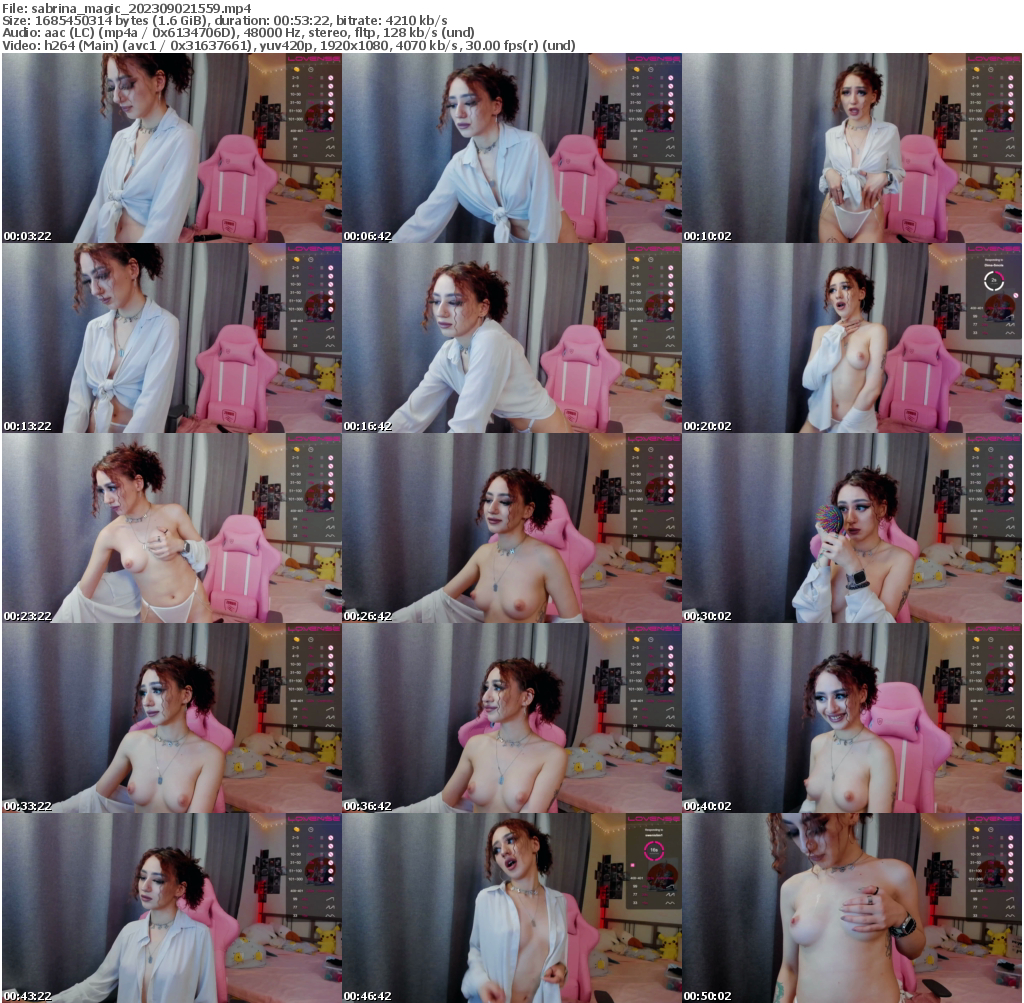Select the thumbnail stamped 00:26:42
Screen dimensions: 1024x1003
511,528
